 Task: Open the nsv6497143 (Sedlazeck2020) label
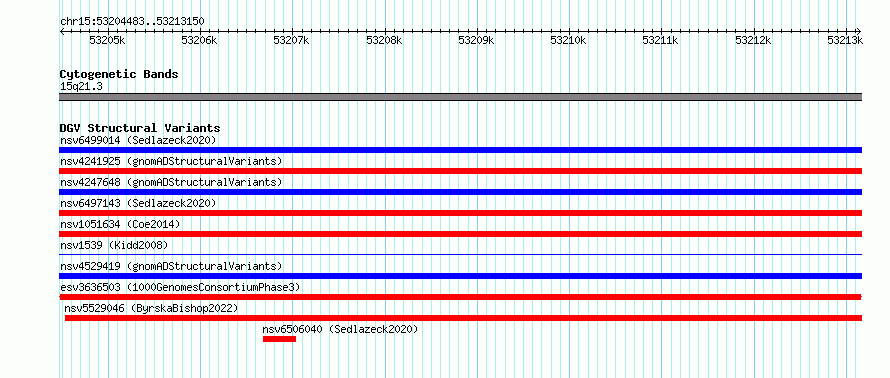click(138, 203)
